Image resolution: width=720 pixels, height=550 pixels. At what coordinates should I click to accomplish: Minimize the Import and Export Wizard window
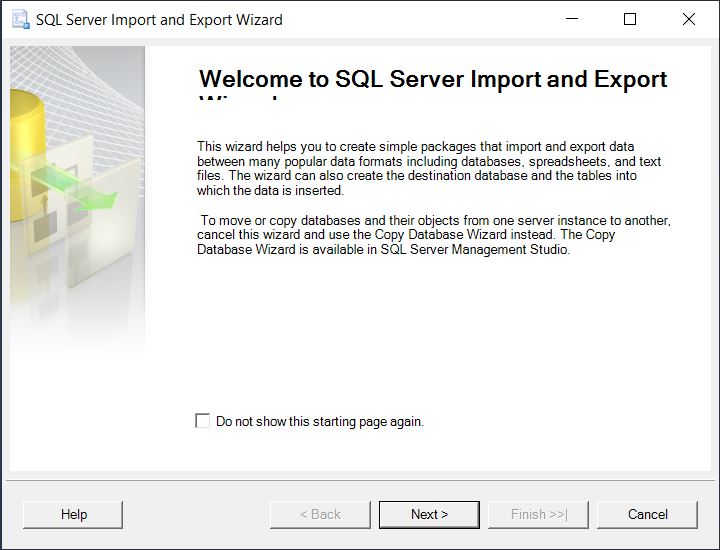[x=571, y=19]
